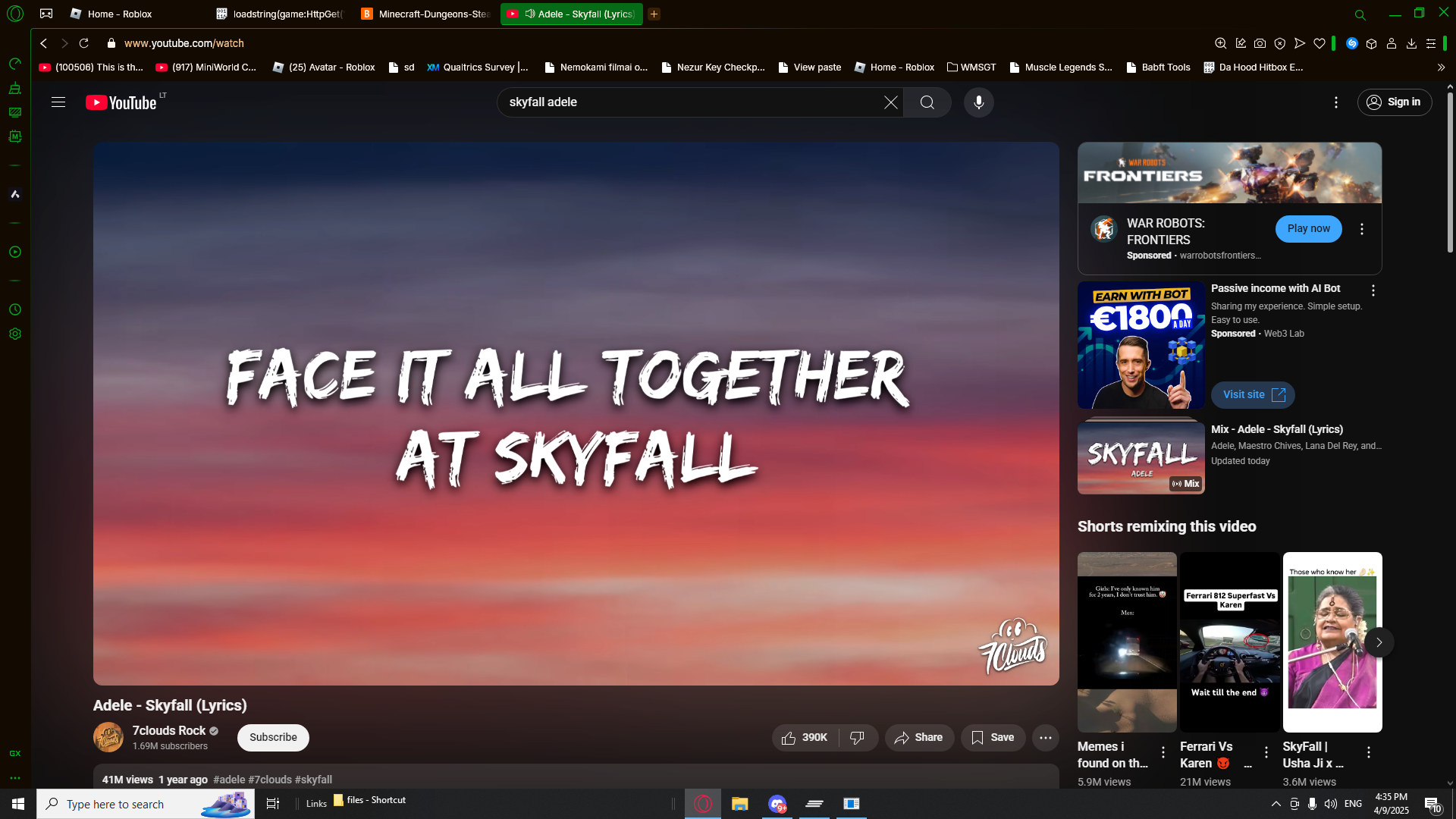1456x819 pixels.
Task: Open the Mix - Adele Skyfall thumbnail
Action: 1141,458
